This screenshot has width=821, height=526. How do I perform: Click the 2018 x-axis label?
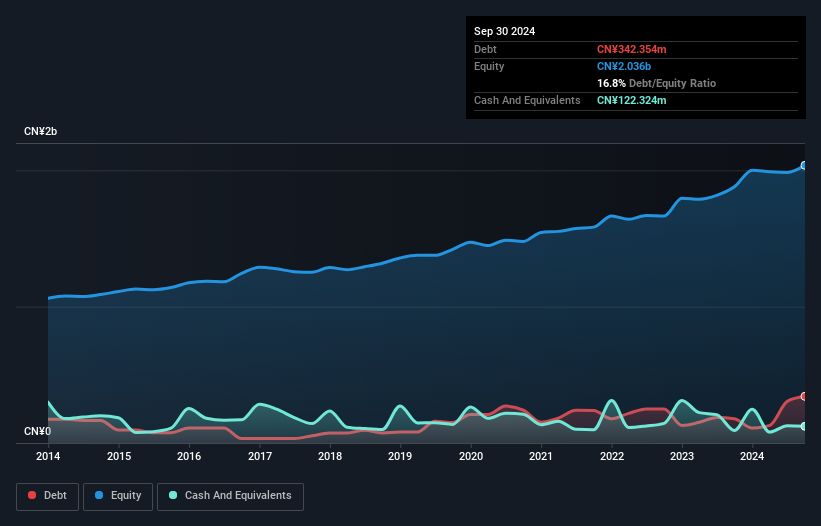(x=330, y=456)
